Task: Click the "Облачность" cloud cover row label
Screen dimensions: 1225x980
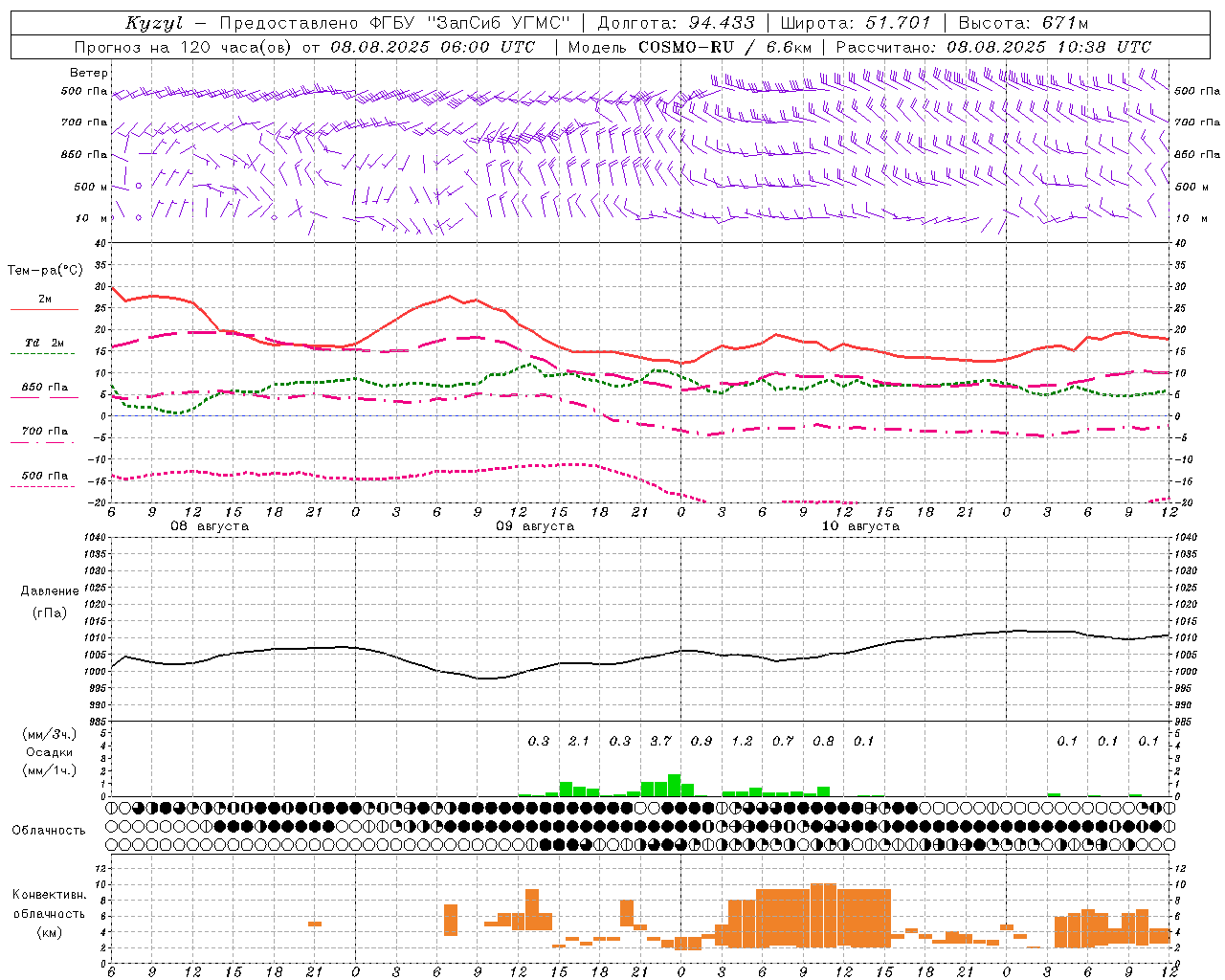Action: (49, 831)
